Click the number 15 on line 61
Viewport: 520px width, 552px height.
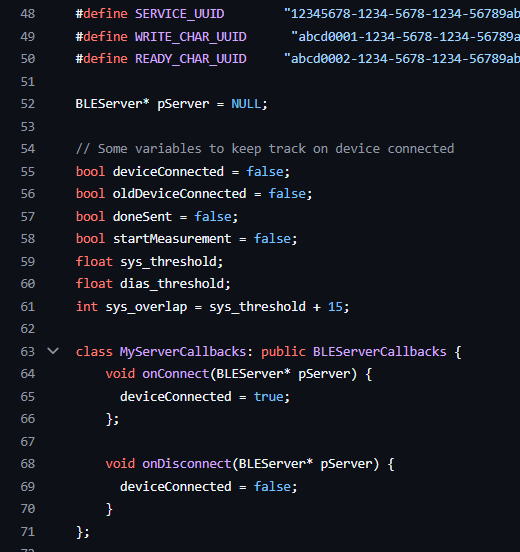click(335, 307)
